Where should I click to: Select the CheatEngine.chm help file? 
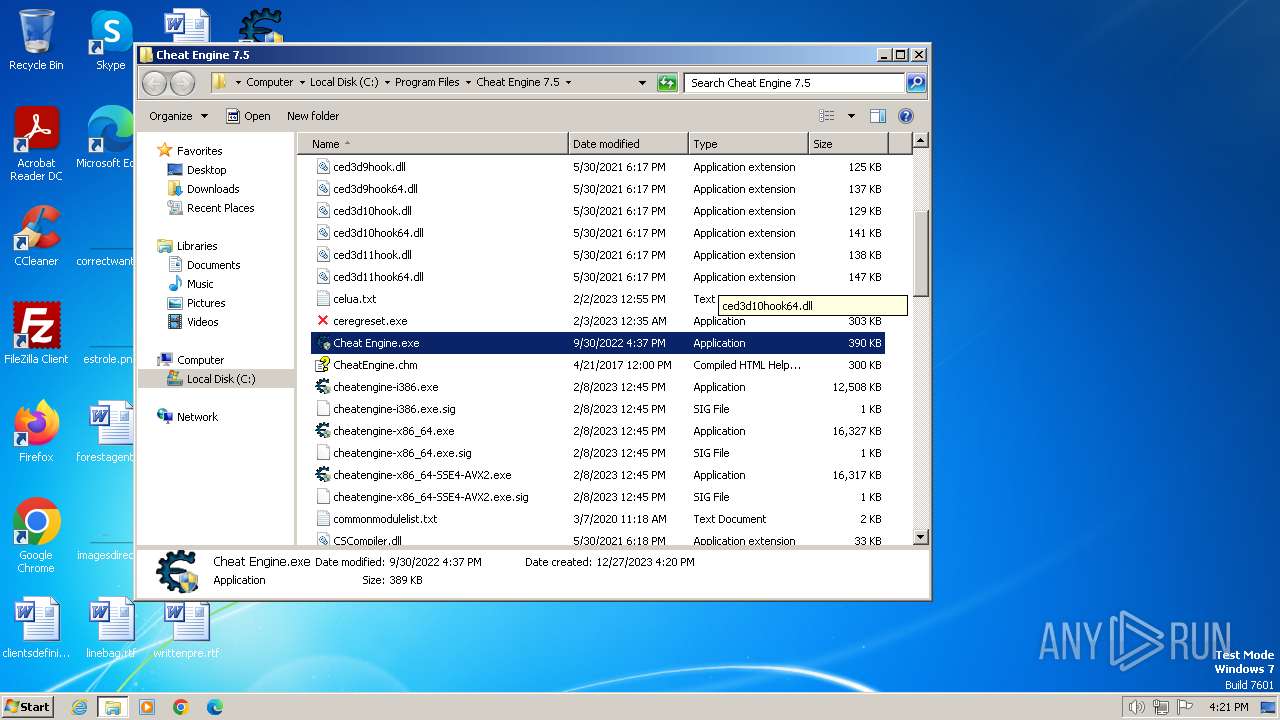point(598,365)
